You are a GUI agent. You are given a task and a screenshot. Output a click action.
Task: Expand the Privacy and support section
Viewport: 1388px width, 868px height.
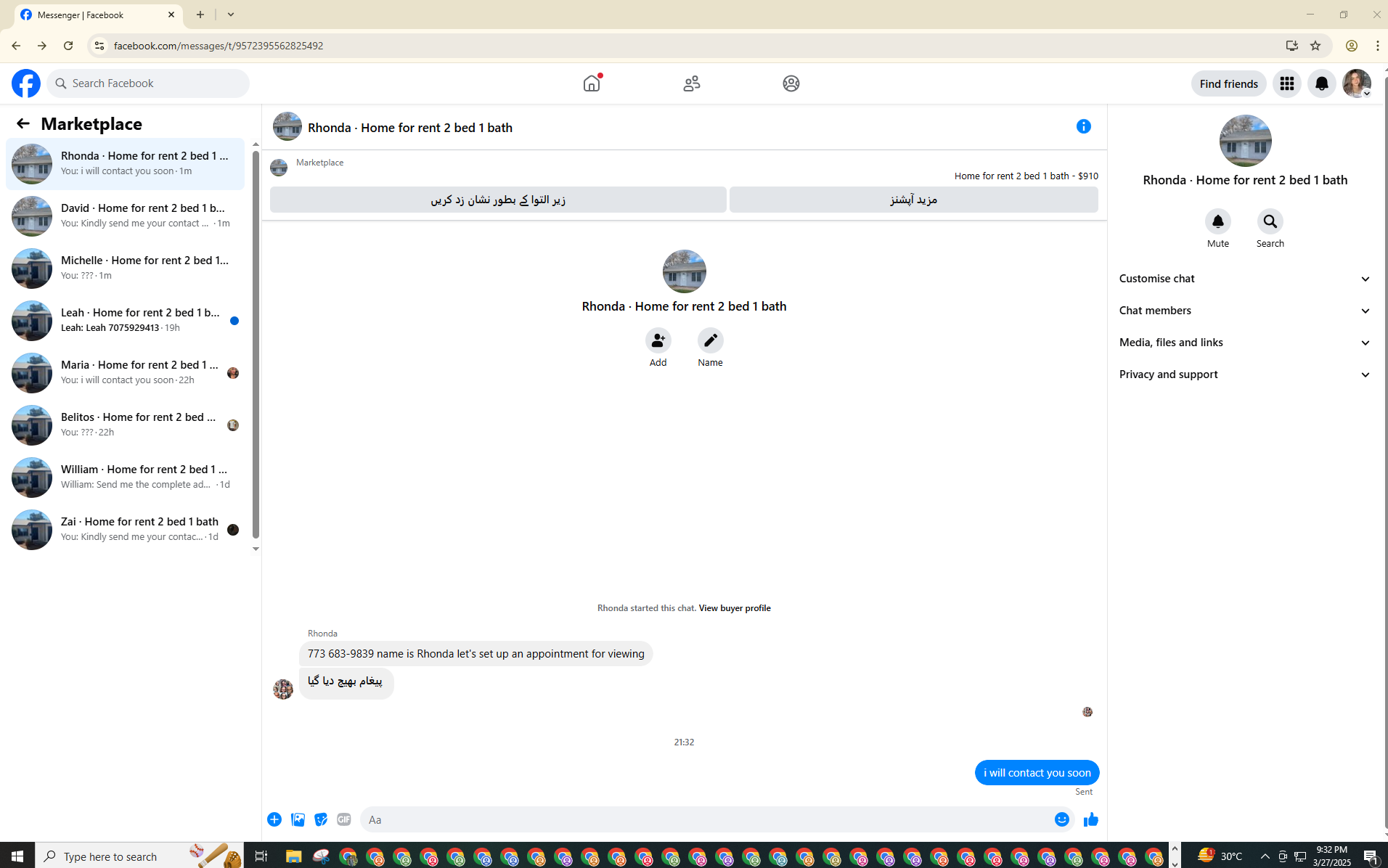1245,374
